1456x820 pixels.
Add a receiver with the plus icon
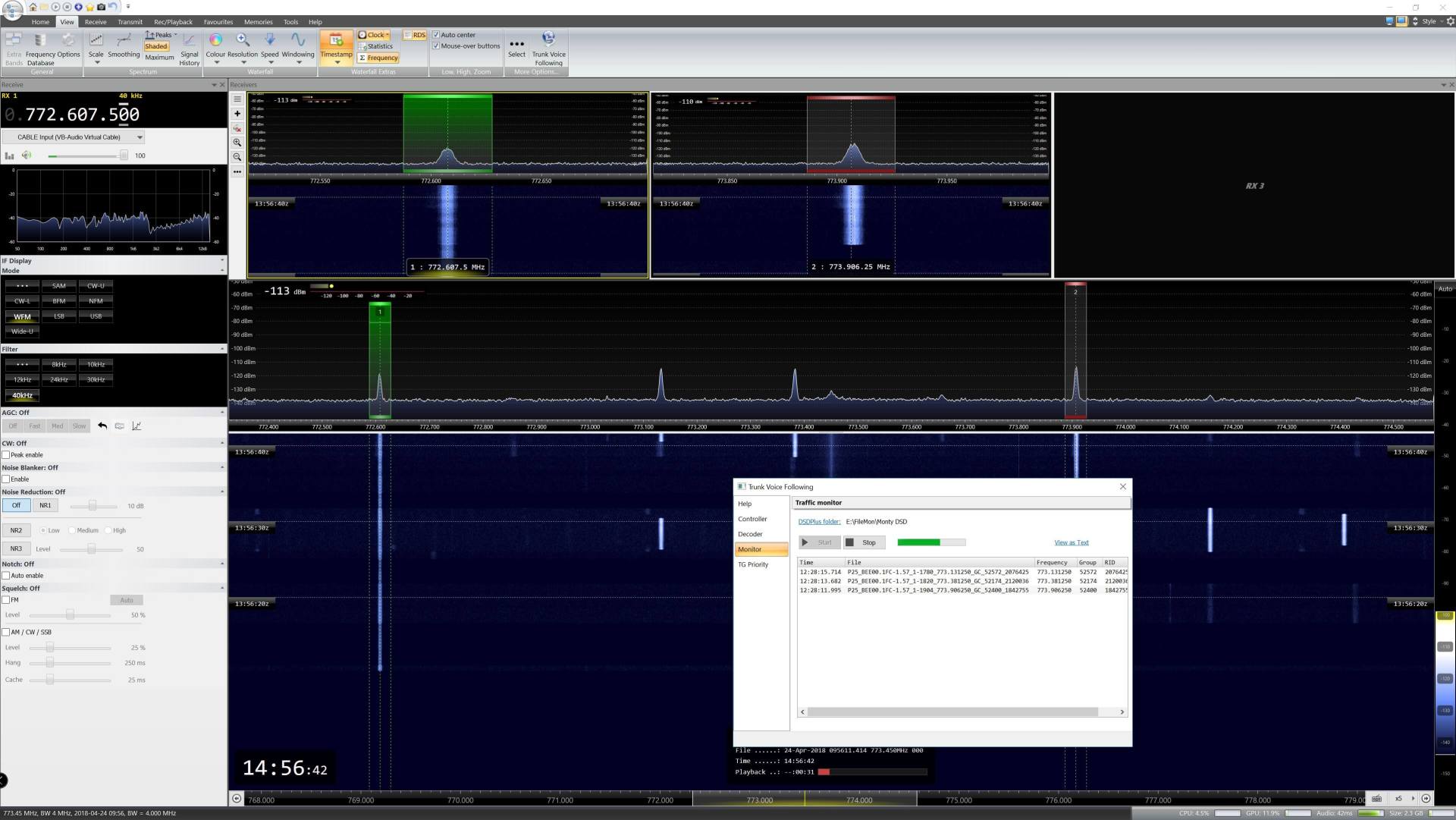click(x=237, y=114)
